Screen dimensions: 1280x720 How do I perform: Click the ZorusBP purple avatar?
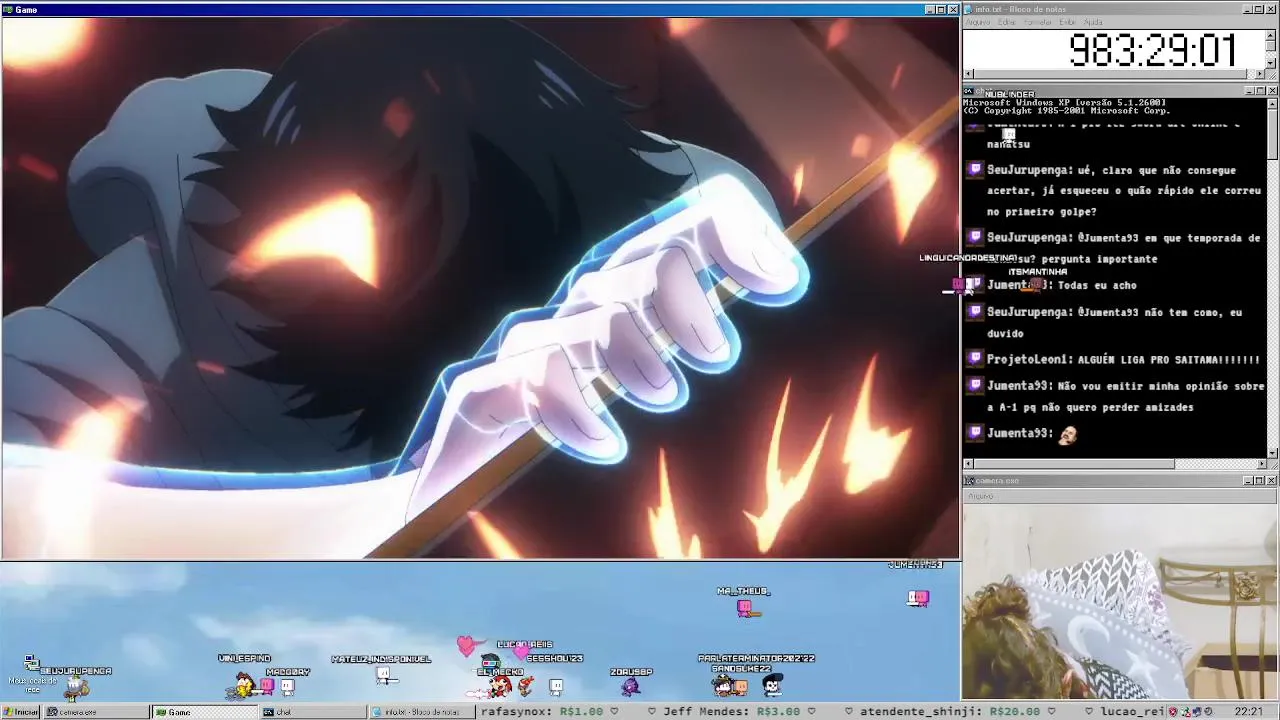[x=630, y=686]
